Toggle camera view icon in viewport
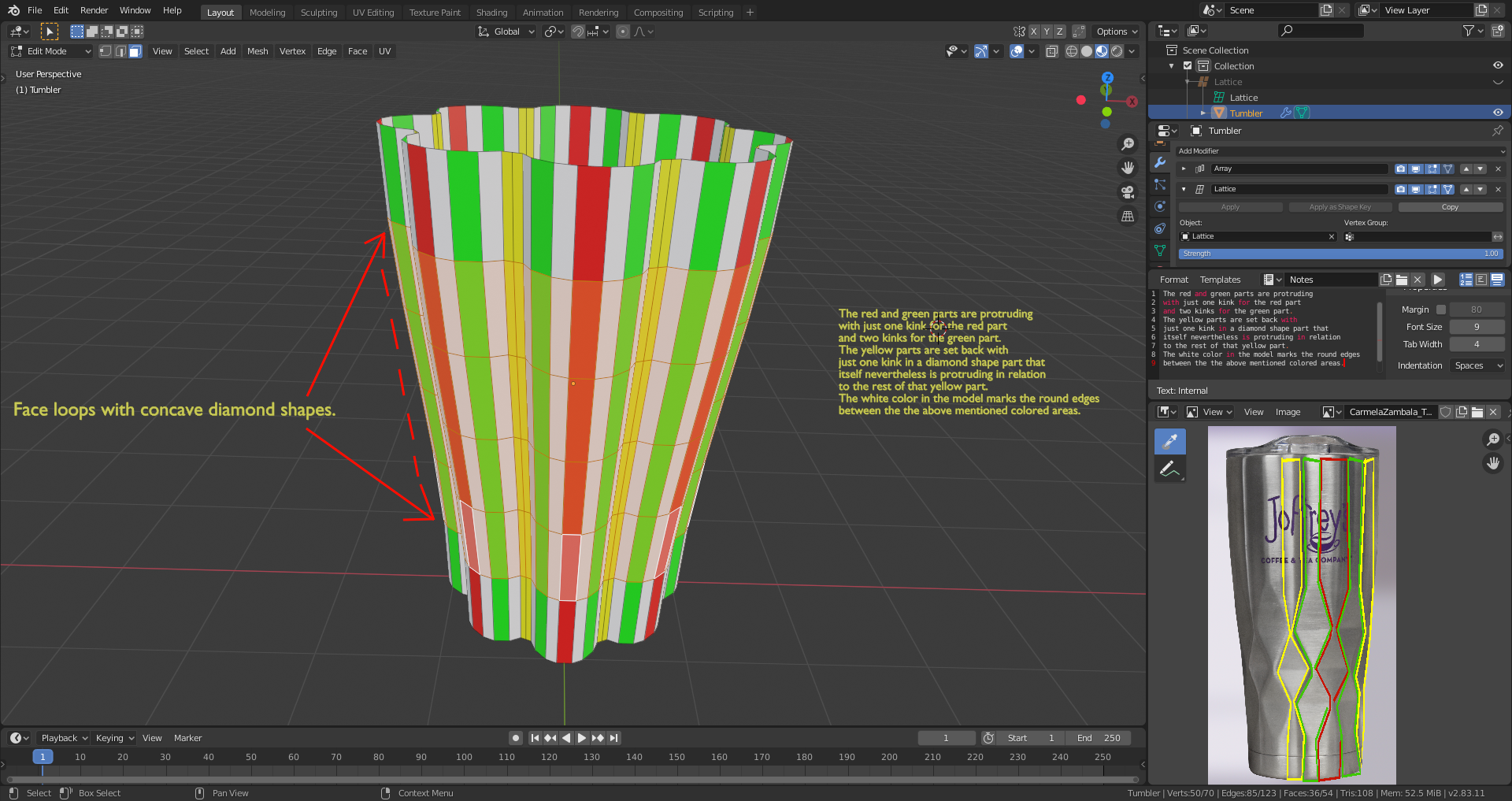Screen dimensions: 1512x801 [x=1128, y=192]
